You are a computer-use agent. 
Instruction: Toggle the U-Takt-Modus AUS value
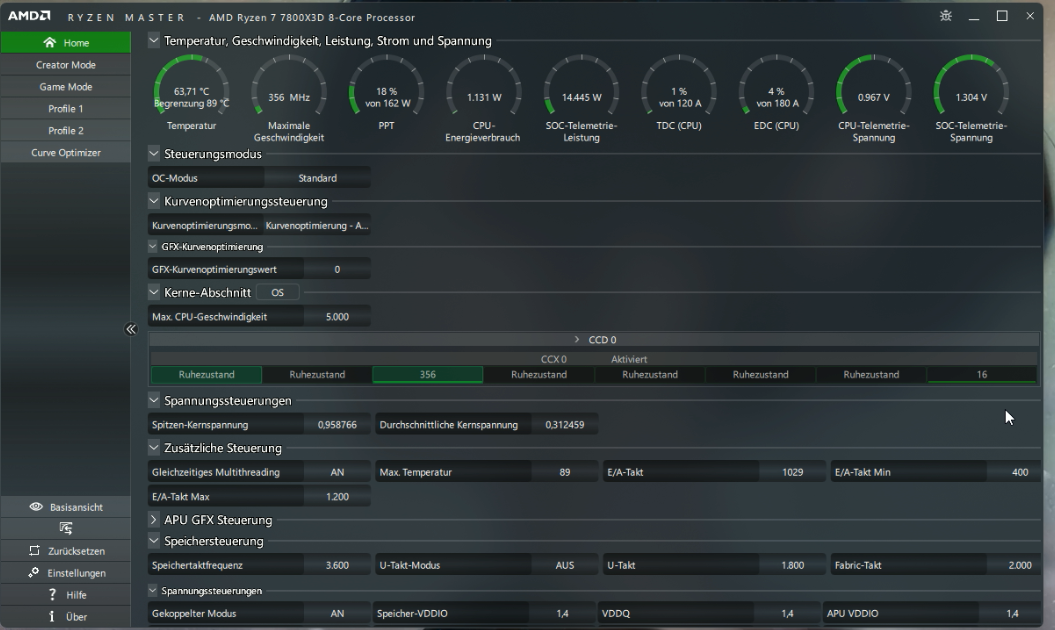coord(565,565)
